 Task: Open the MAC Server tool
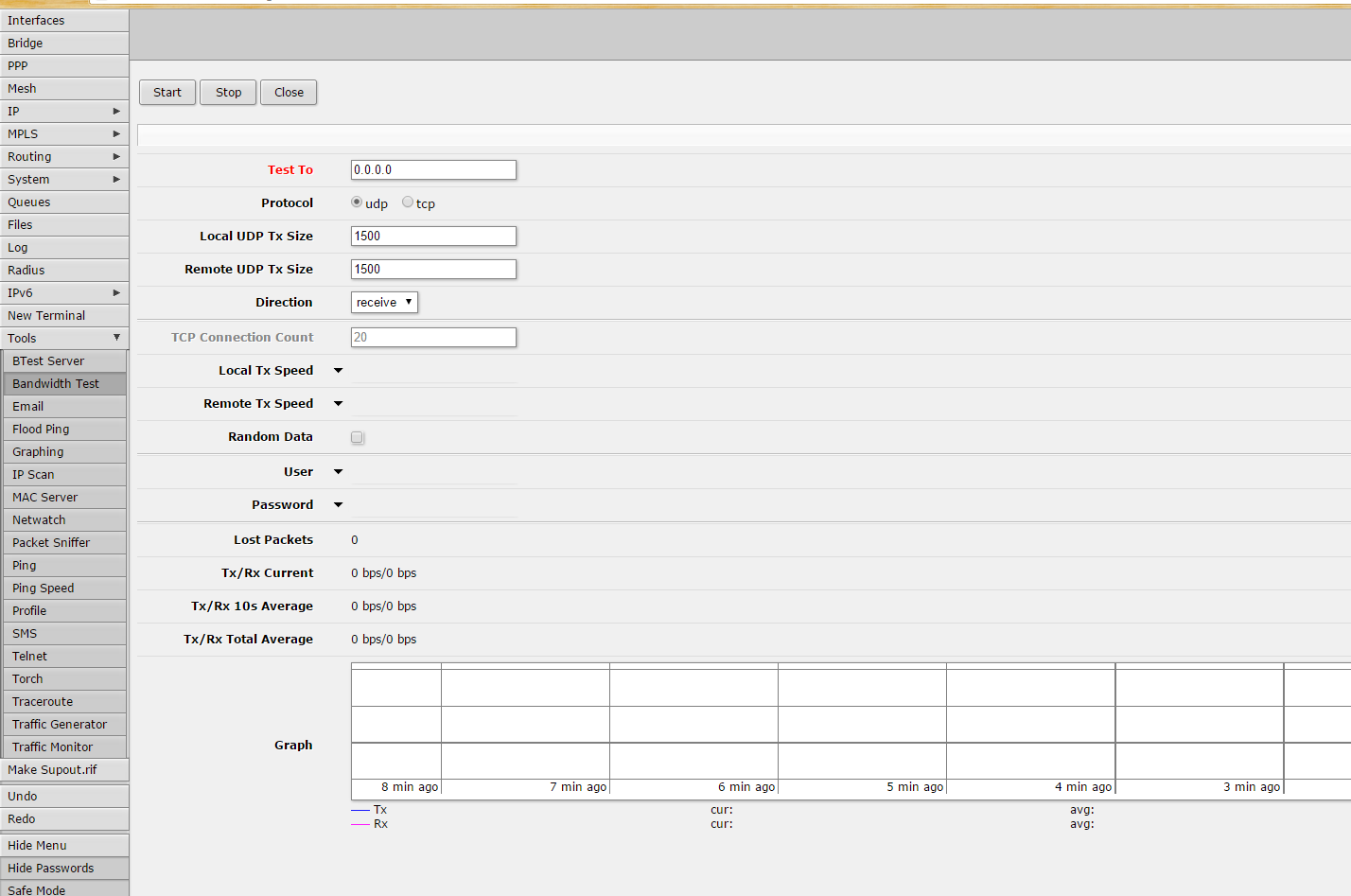click(x=65, y=498)
